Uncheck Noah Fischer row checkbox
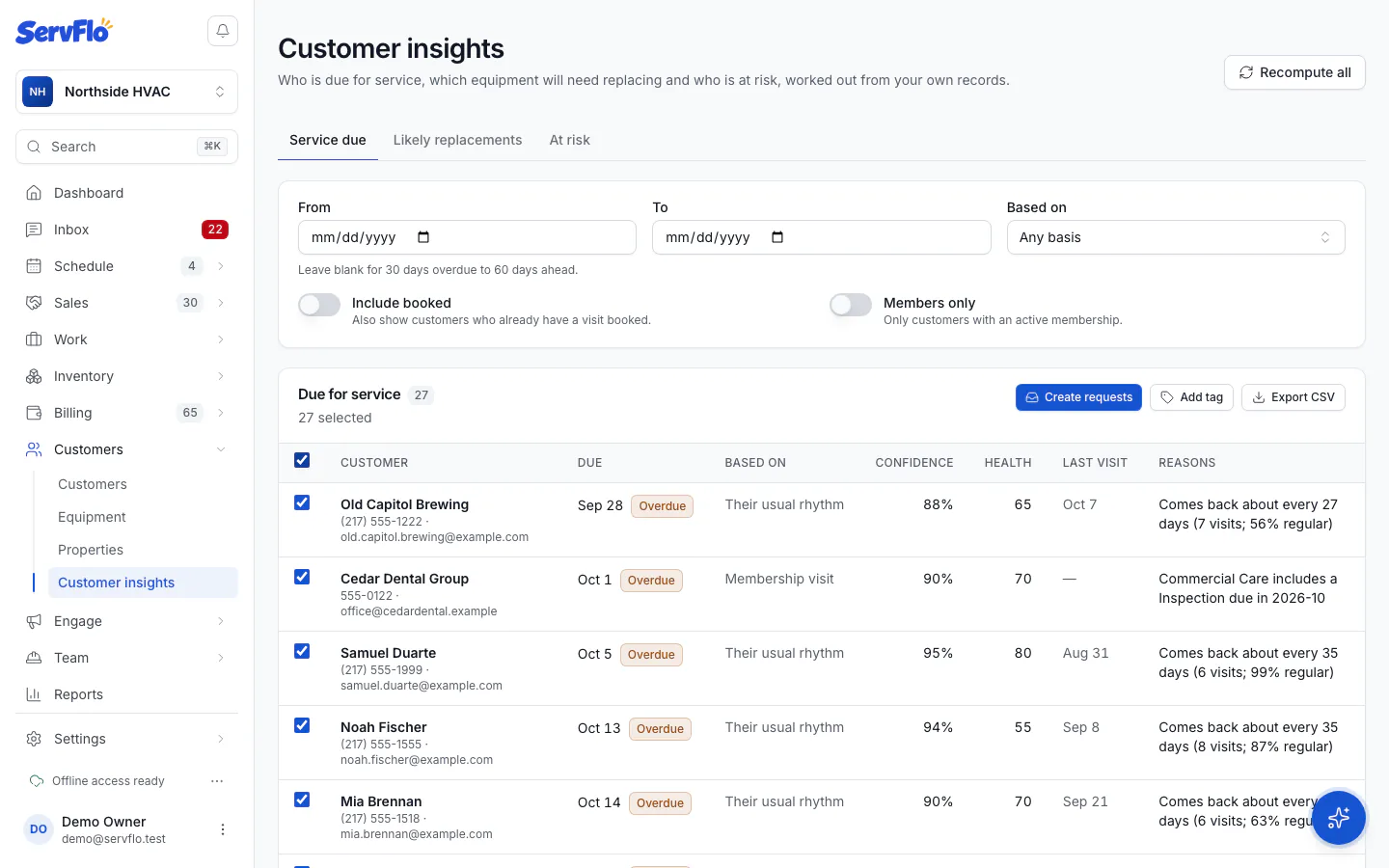 coord(302,725)
